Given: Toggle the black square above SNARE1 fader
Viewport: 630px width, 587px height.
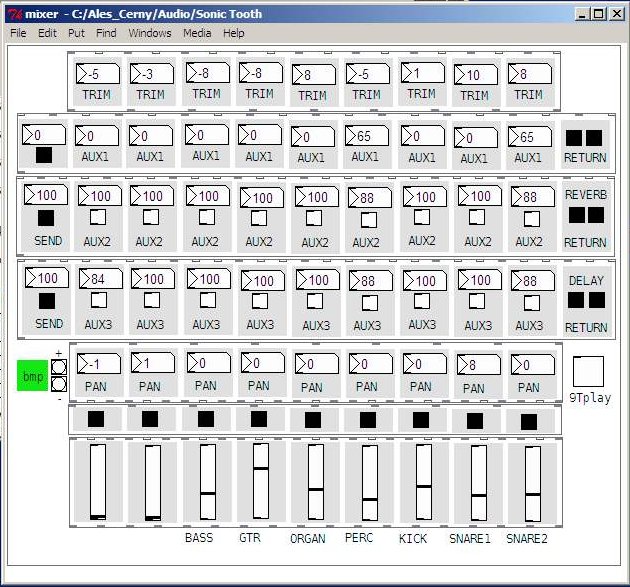Looking at the screenshot, I should pos(475,421).
